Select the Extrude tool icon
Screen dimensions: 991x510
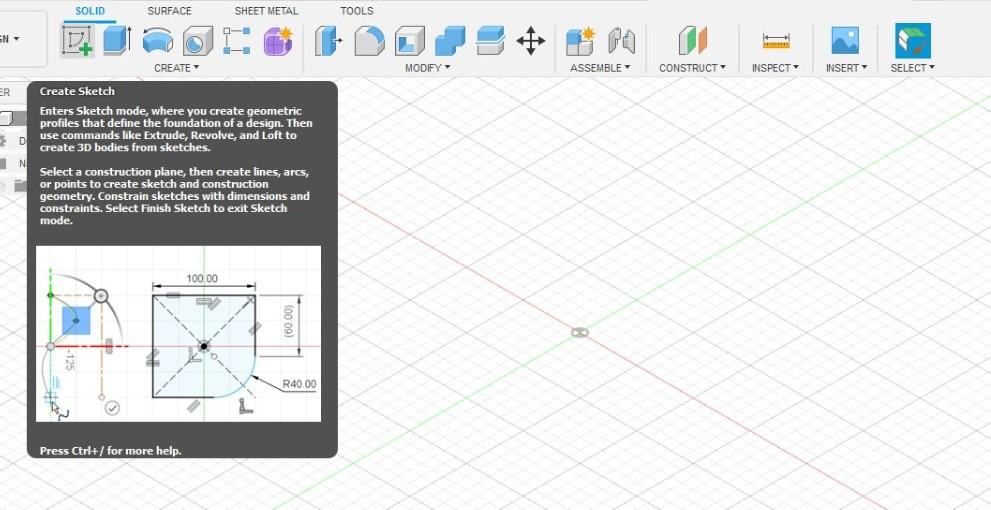click(117, 41)
